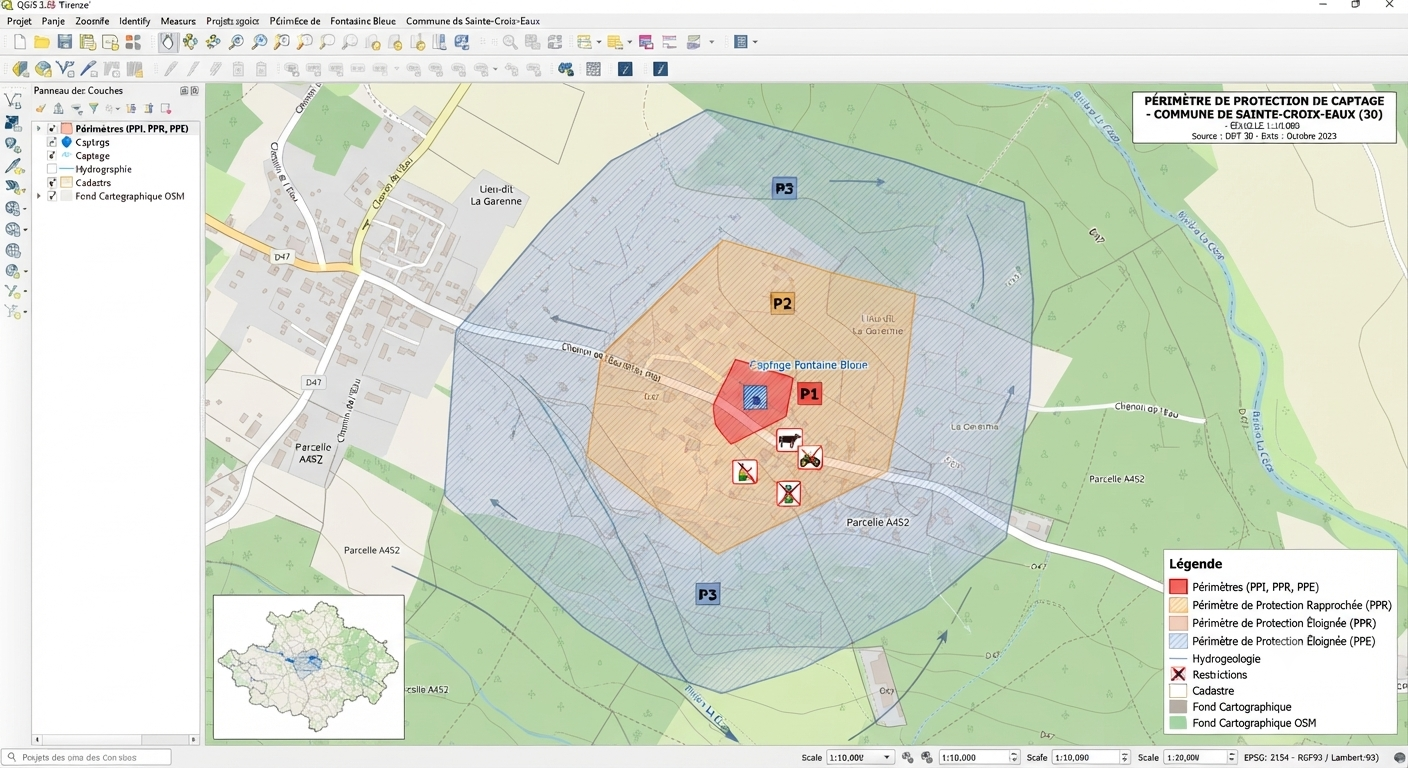The height and width of the screenshot is (768, 1408).
Task: Save the project with the floppy disk icon
Action: click(65, 42)
